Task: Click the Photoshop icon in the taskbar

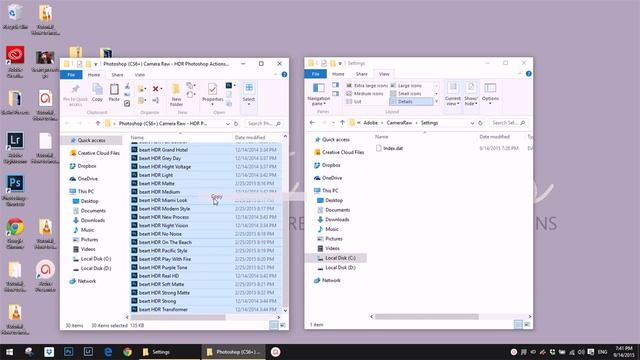Action: (x=69, y=352)
